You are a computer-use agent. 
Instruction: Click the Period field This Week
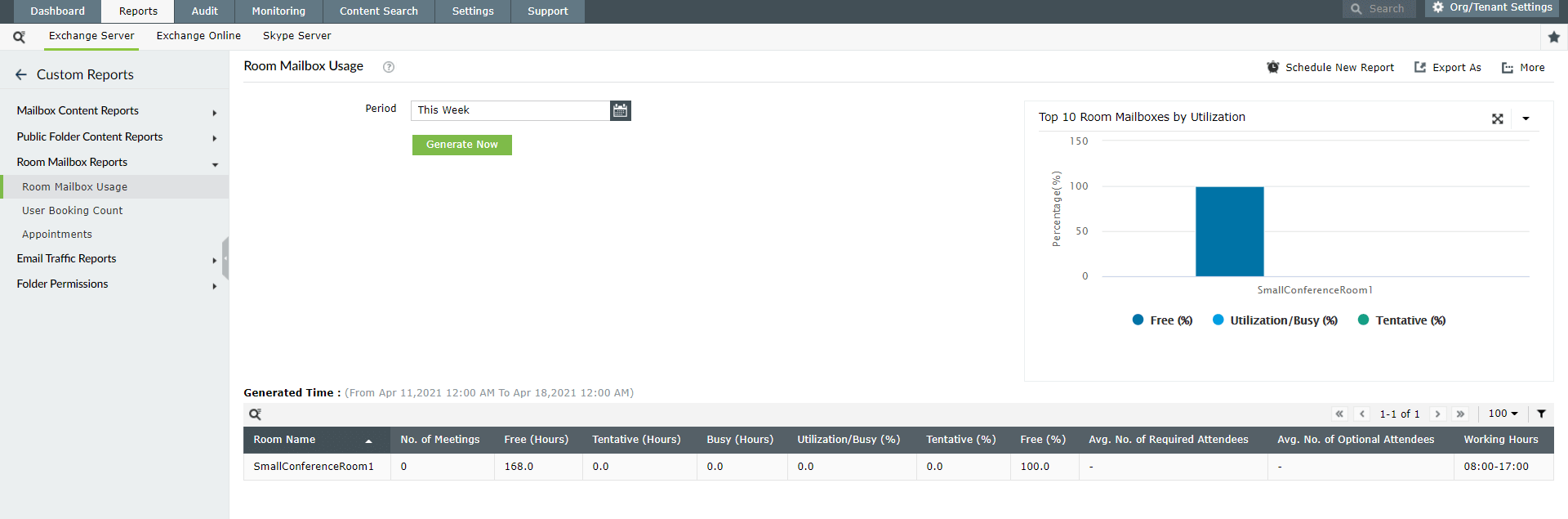(x=510, y=110)
